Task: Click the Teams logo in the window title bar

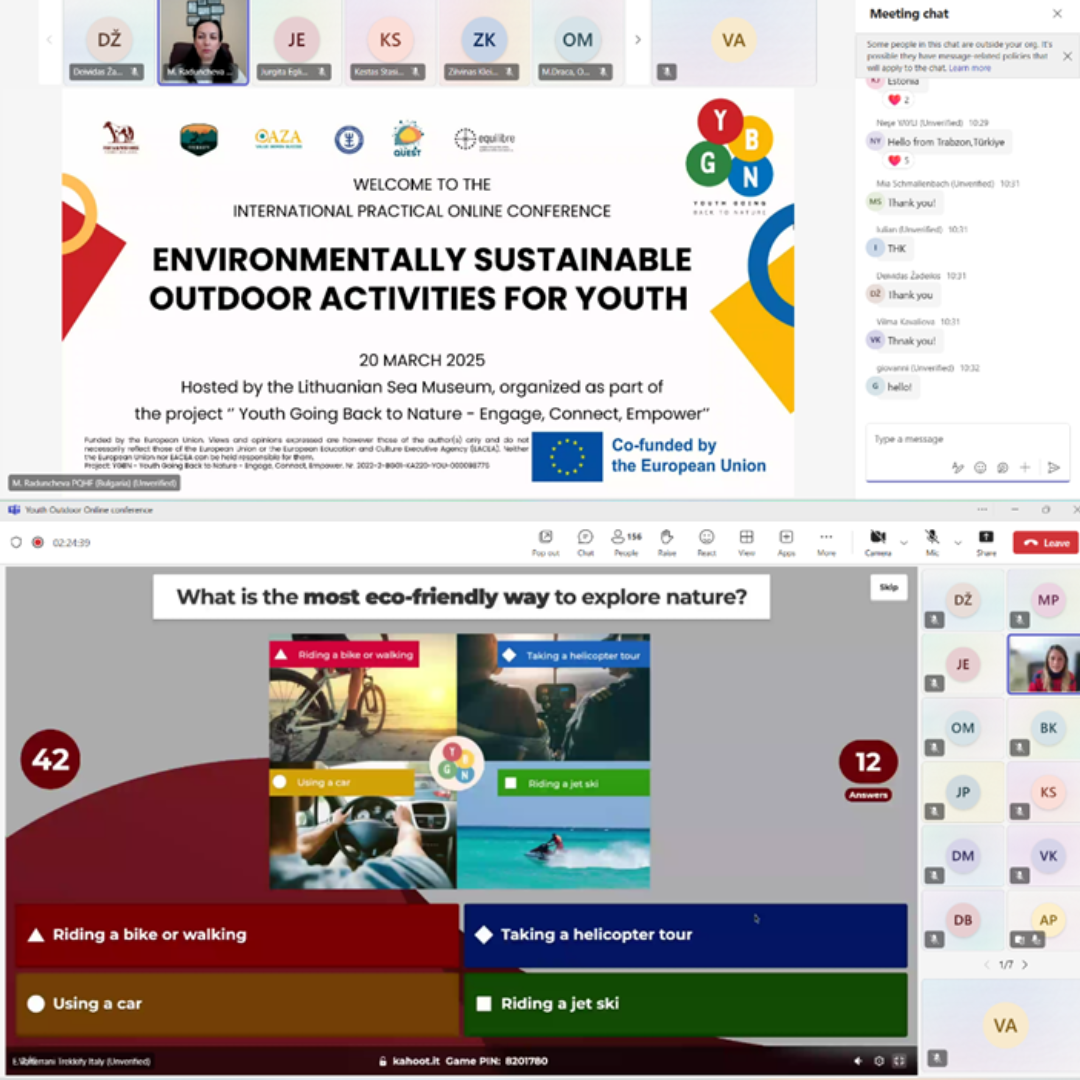Action: point(14,510)
